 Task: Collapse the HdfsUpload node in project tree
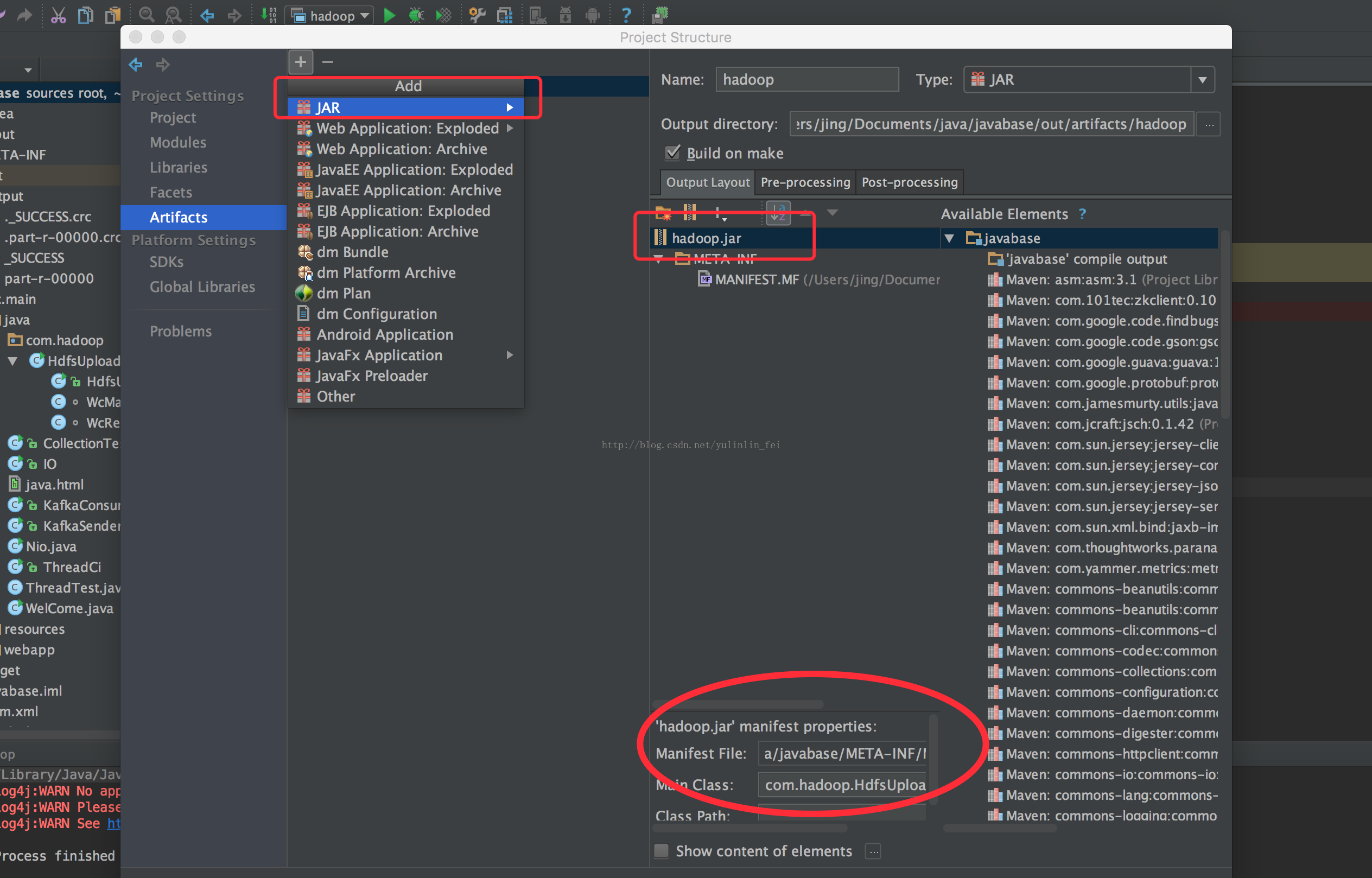pyautogui.click(x=12, y=361)
